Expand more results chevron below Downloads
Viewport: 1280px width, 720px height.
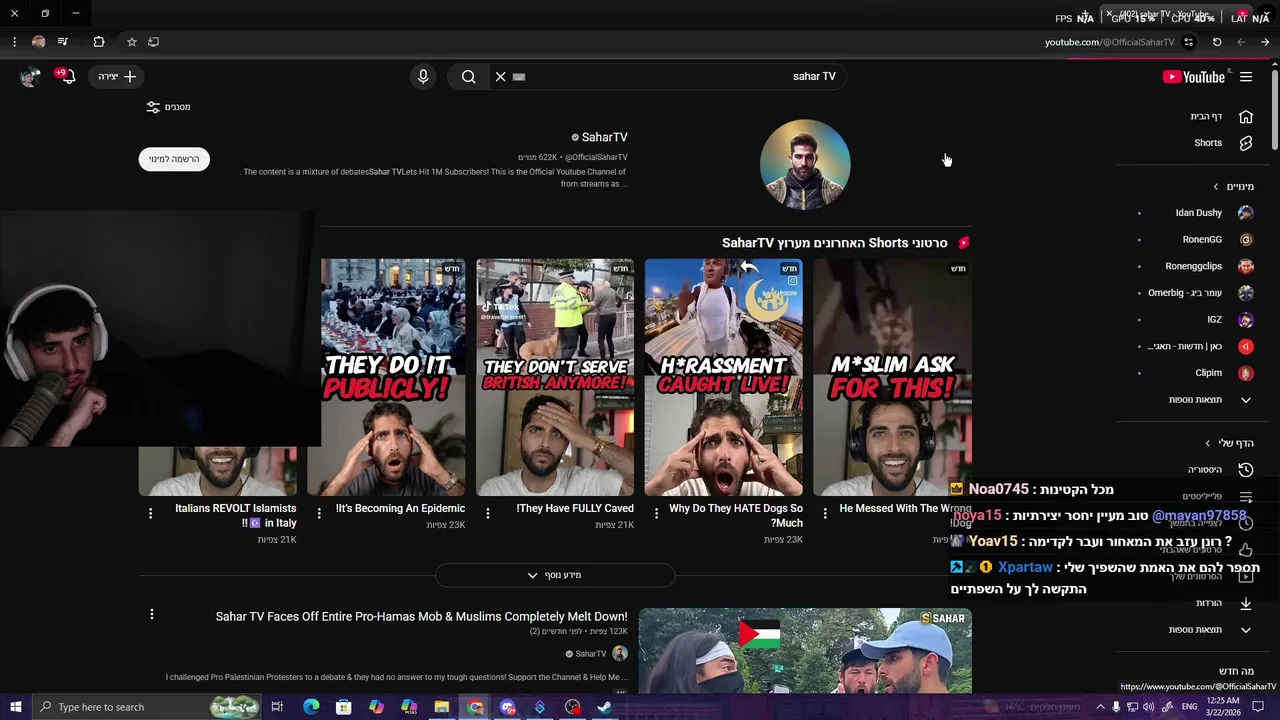click(1246, 630)
